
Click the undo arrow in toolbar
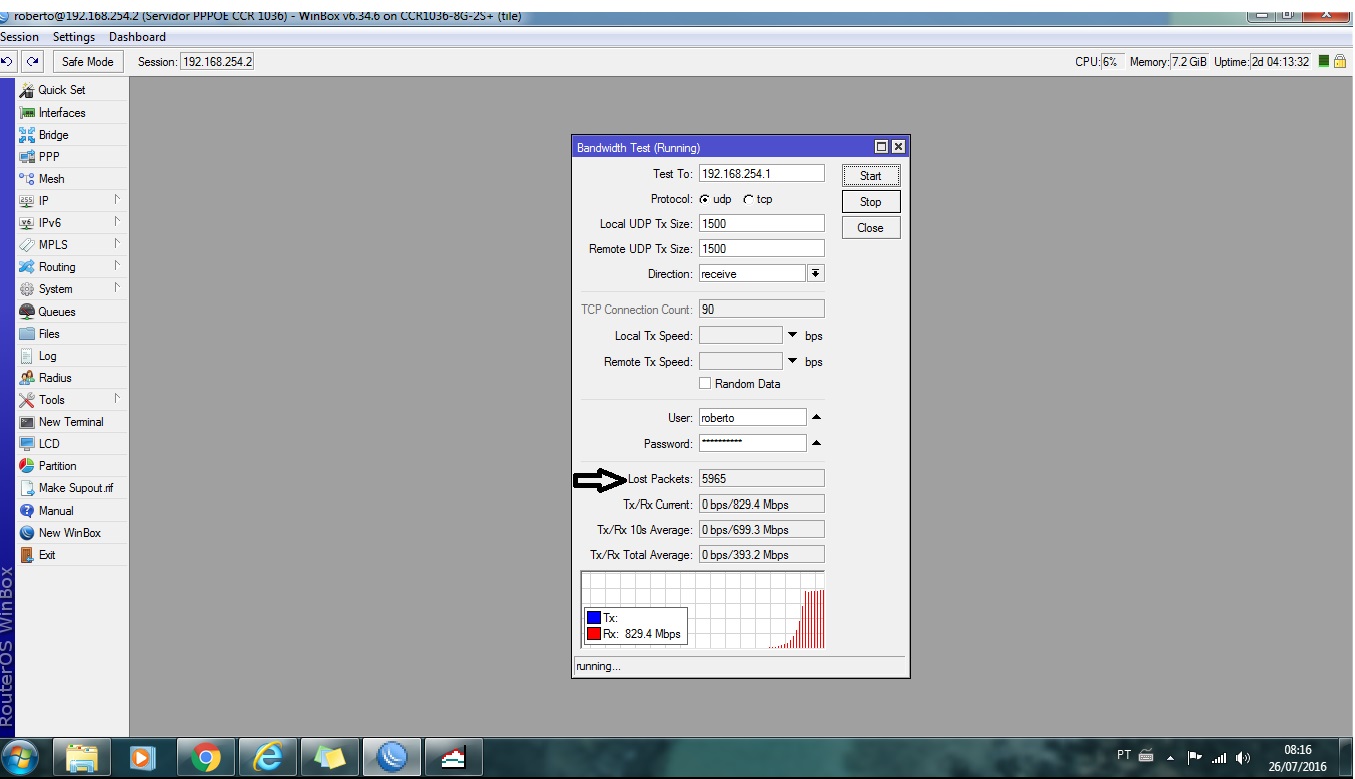tap(9, 62)
